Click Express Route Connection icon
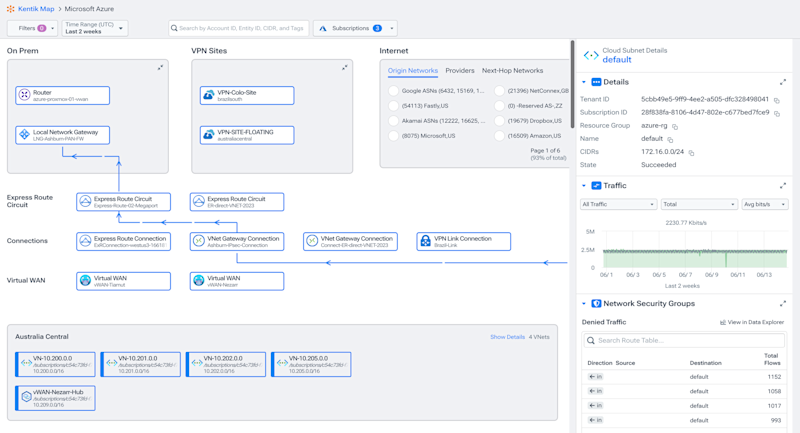 (85, 241)
